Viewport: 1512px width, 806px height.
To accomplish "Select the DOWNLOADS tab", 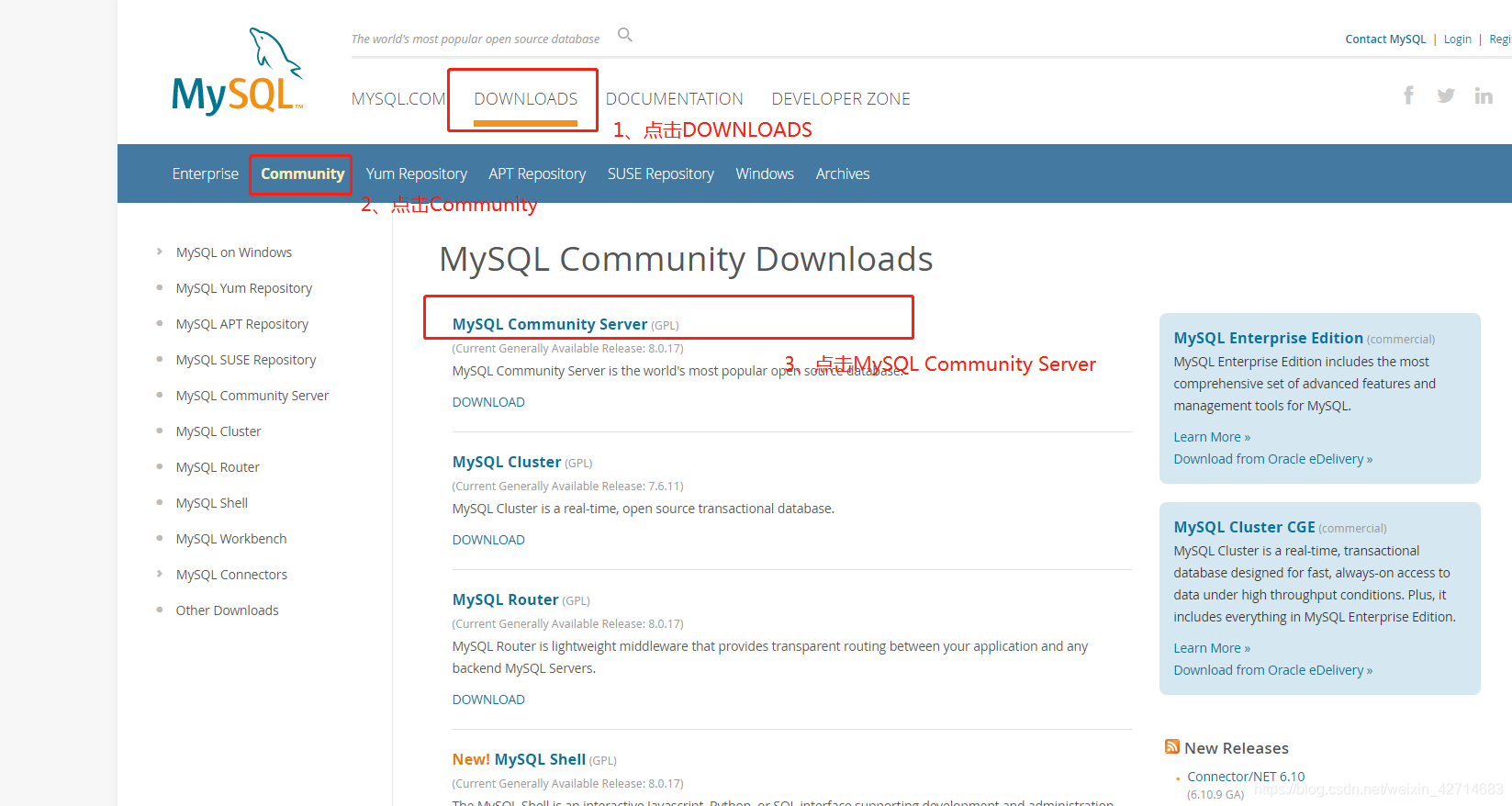I will (x=526, y=99).
